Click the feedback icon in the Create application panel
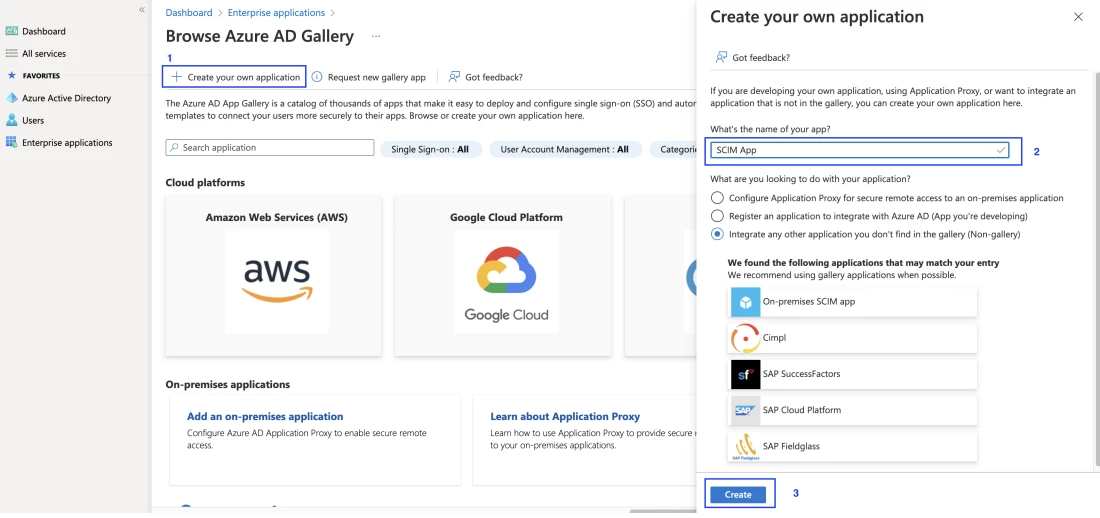The image size is (1100, 518). [721, 58]
